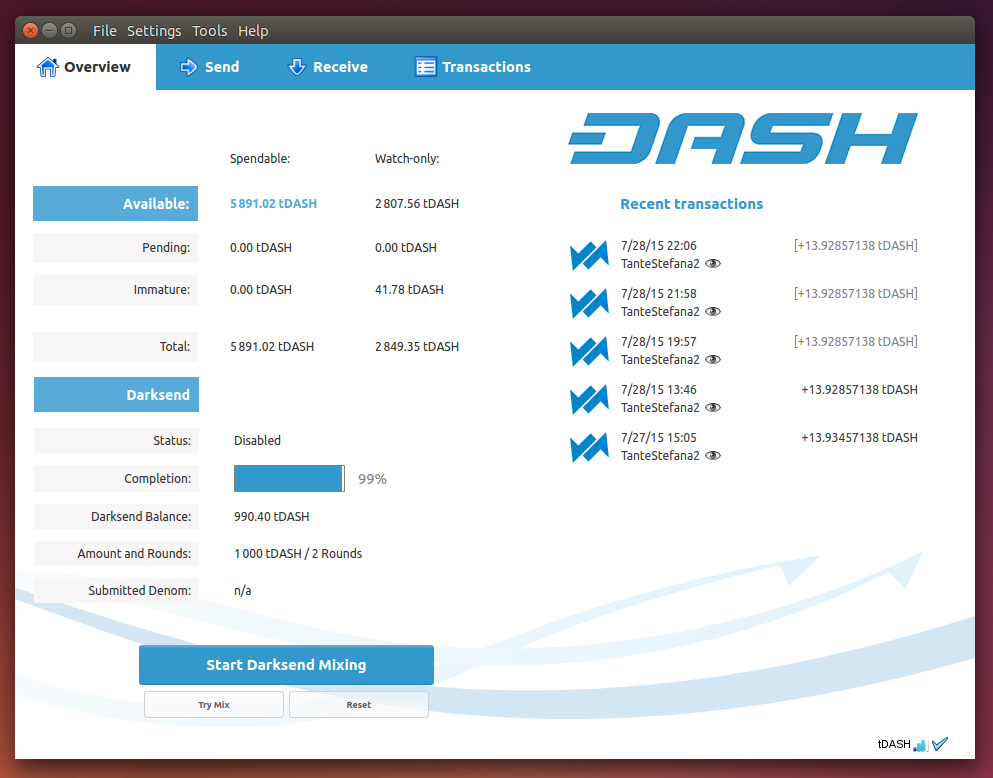Click the Receive download arrow icon
993x778 pixels.
click(x=296, y=66)
